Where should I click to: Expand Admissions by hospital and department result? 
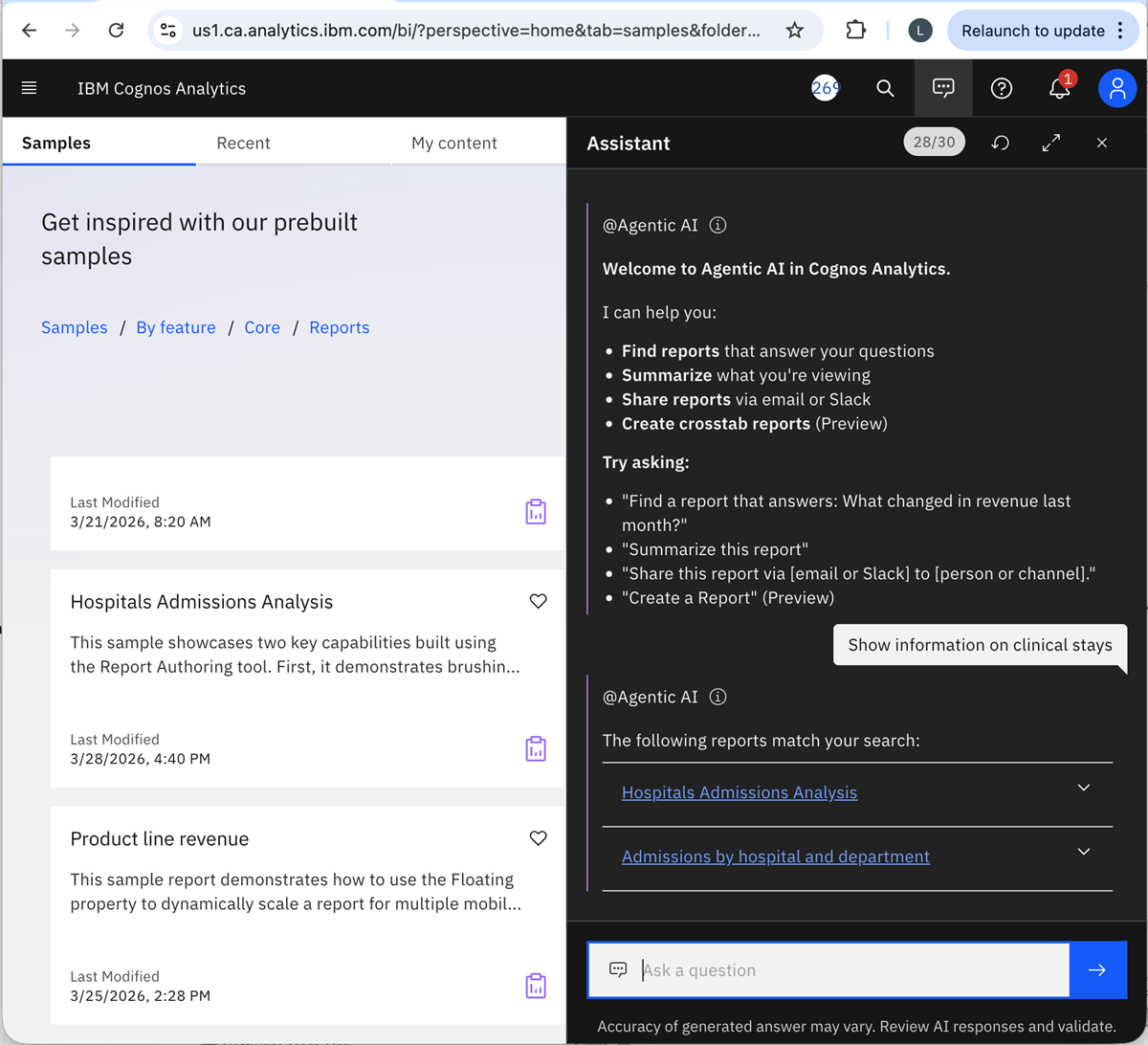1083,852
